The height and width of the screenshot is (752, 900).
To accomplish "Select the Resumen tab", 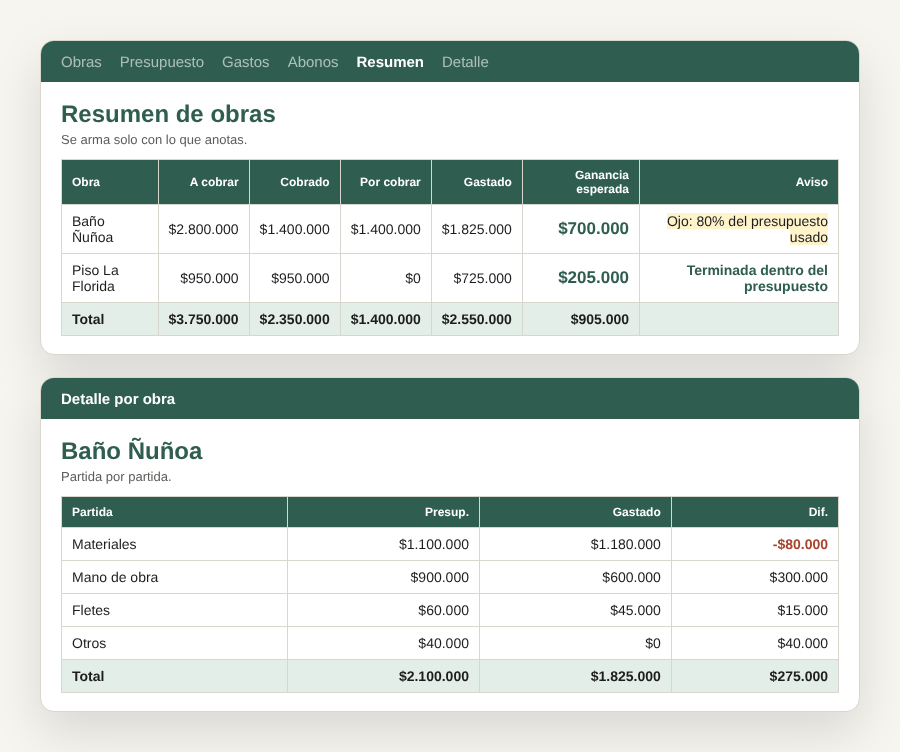I will 390,62.
